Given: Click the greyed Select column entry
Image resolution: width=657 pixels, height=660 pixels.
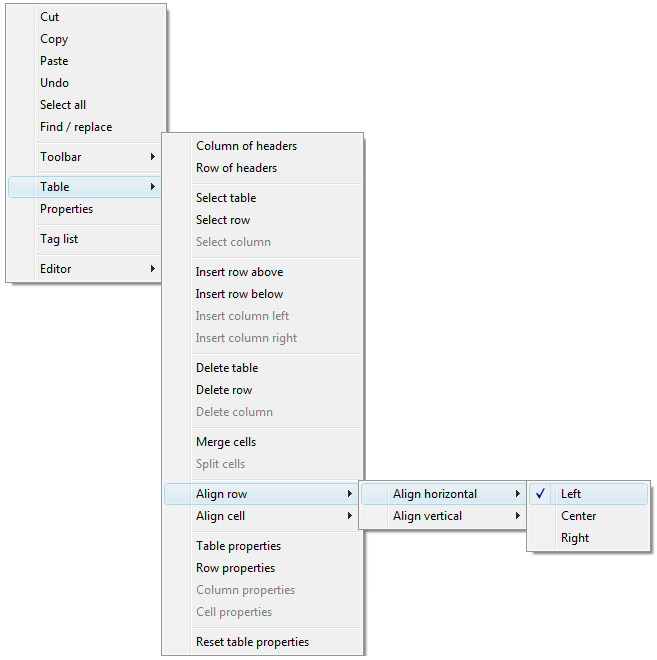Looking at the screenshot, I should click(x=263, y=242).
